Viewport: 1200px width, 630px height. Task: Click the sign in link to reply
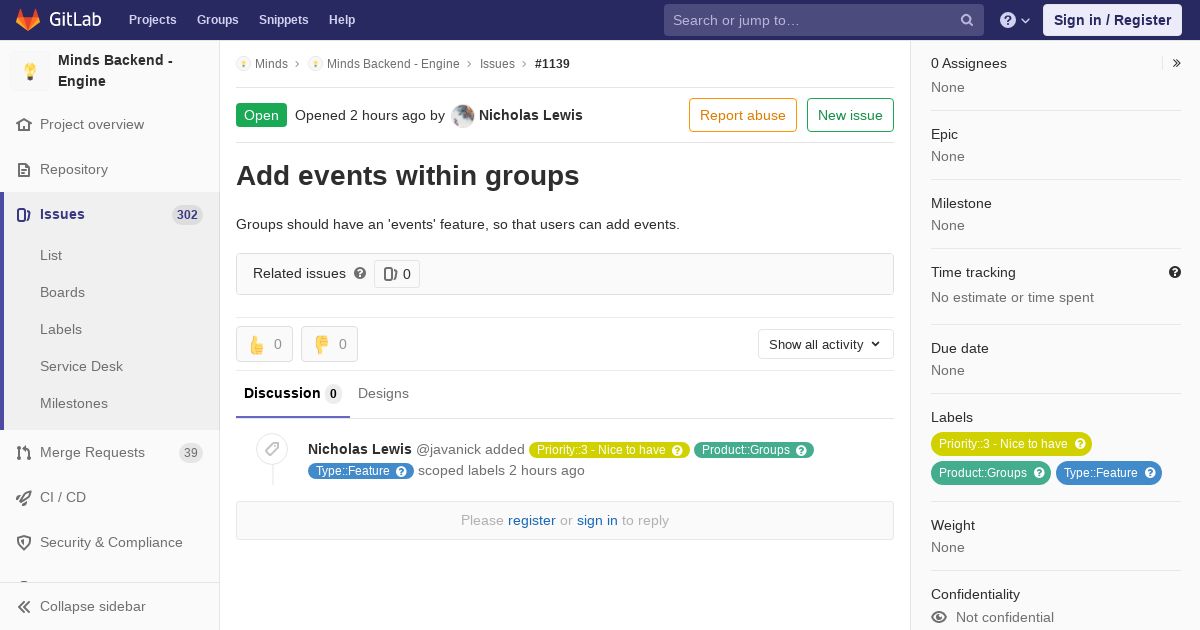597,520
